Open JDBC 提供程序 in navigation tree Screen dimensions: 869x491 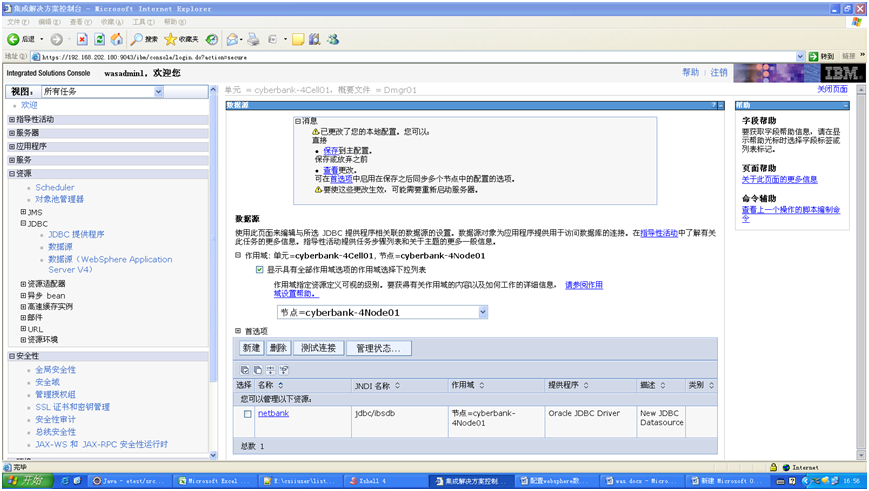76,234
